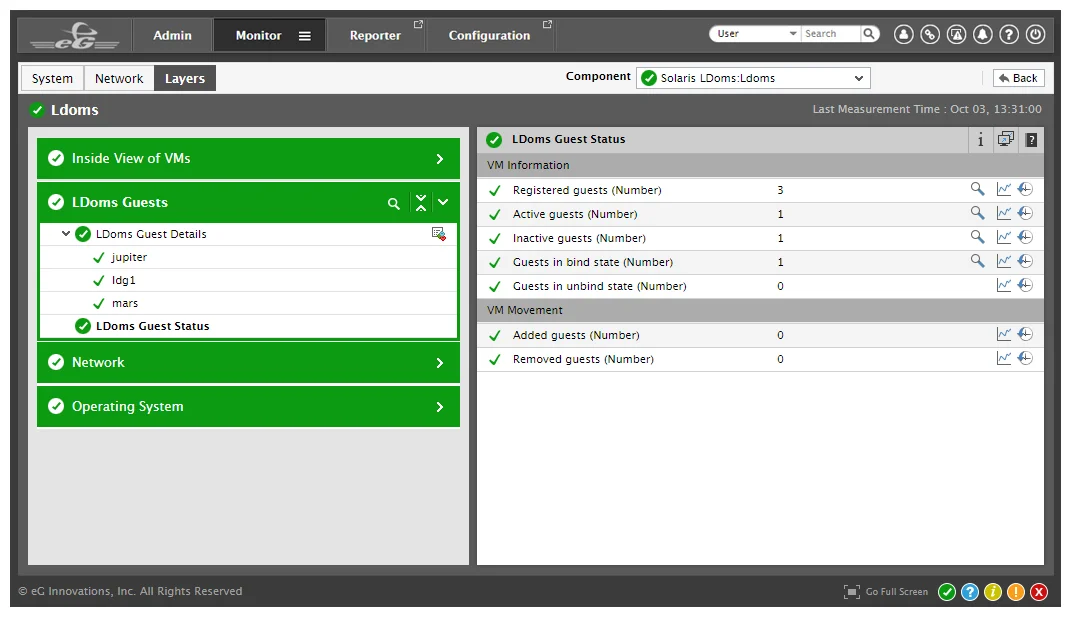Show the graph for Guests in bind state
Viewport: 1071px width, 617px height.
1003,261
